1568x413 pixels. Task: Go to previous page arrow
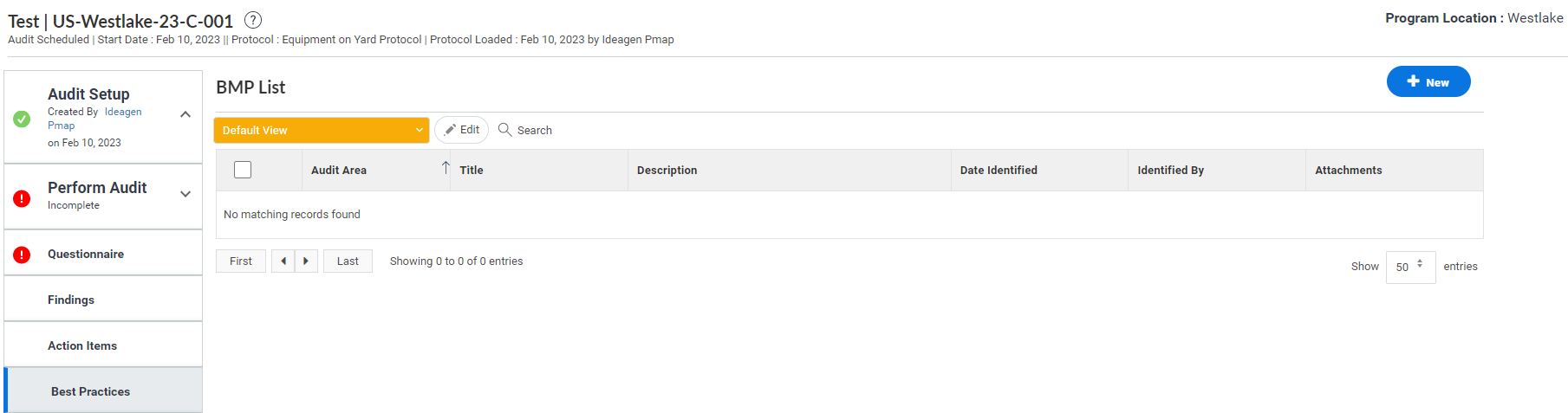(x=283, y=261)
